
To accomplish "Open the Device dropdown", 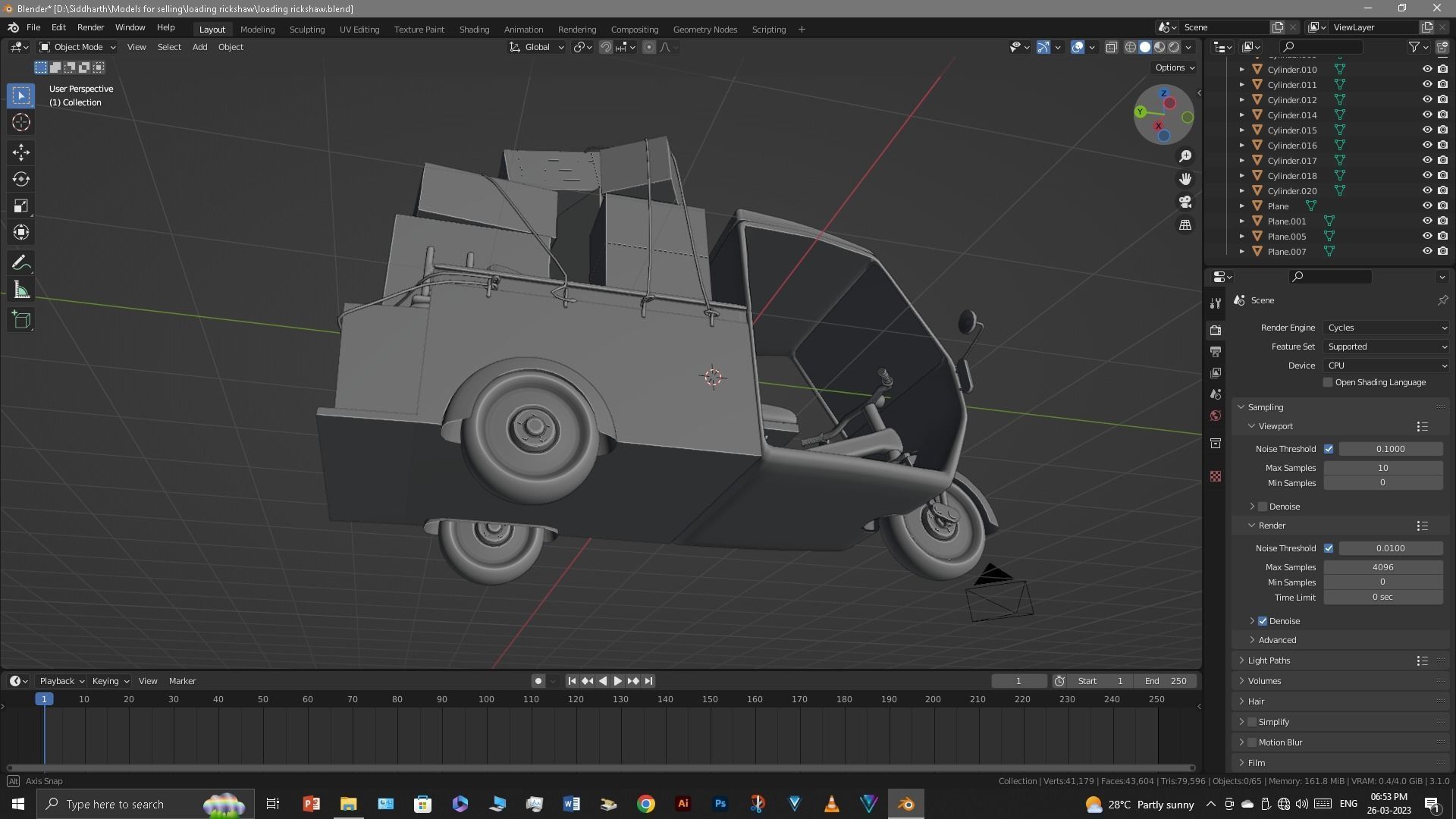I will (1386, 366).
